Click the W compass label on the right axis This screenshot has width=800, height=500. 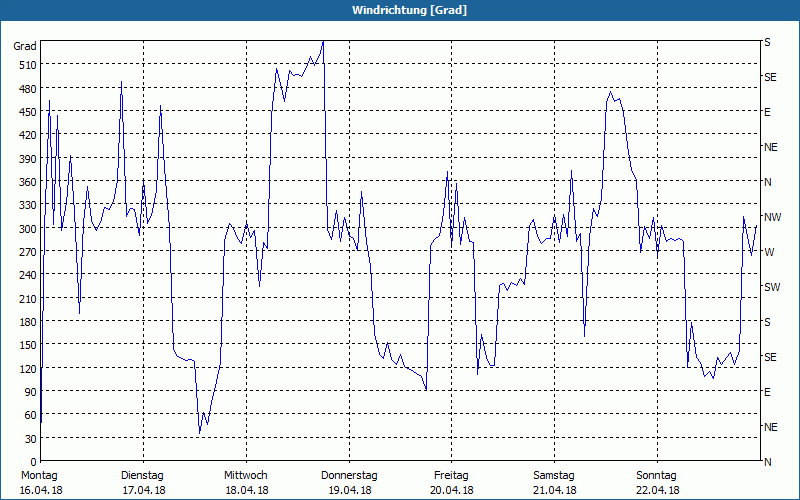point(769,252)
